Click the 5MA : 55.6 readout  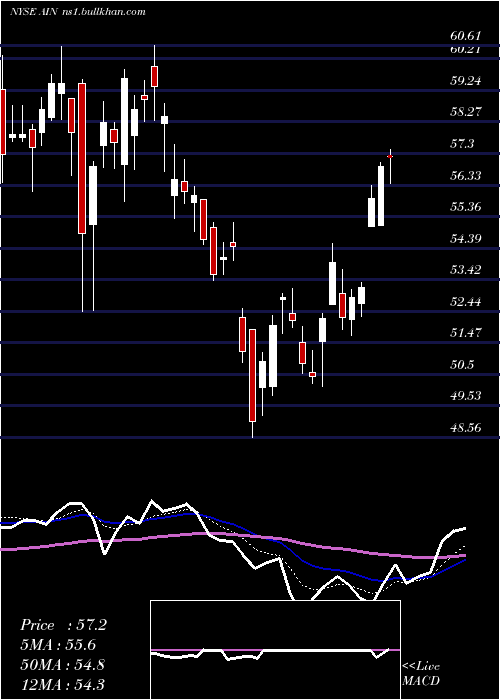[x=58, y=645]
